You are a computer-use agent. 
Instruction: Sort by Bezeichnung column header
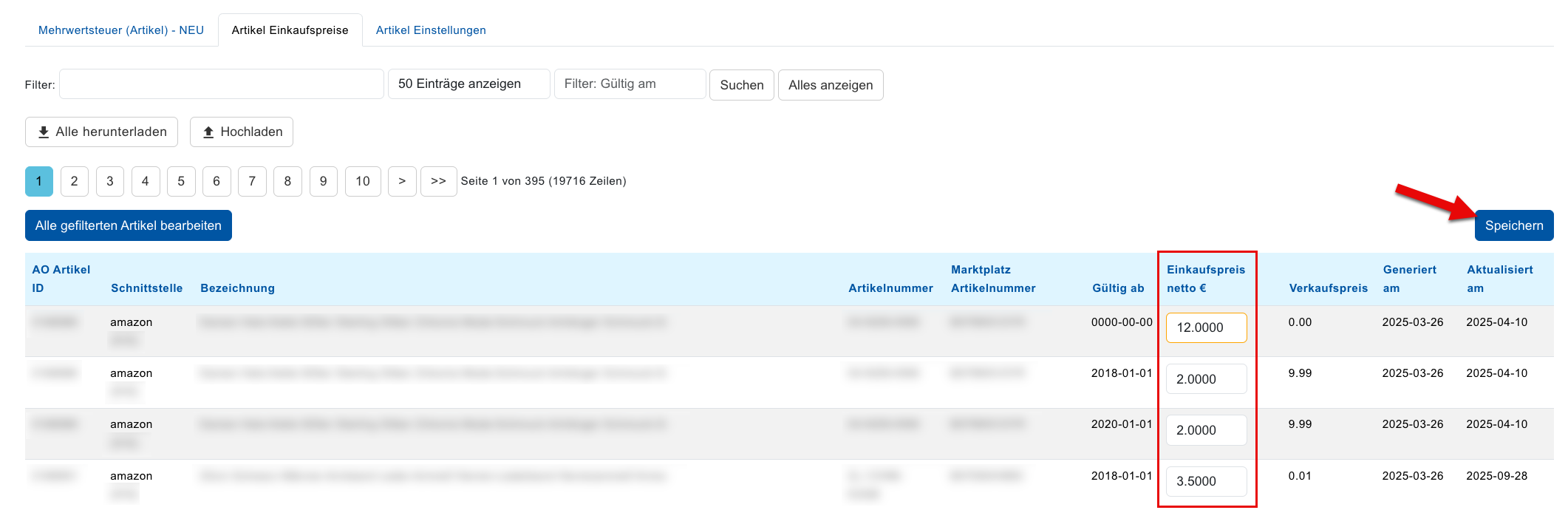(238, 288)
